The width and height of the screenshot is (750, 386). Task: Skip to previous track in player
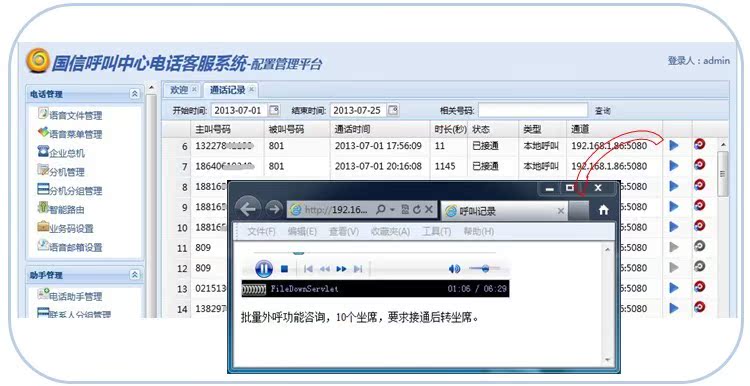(308, 269)
